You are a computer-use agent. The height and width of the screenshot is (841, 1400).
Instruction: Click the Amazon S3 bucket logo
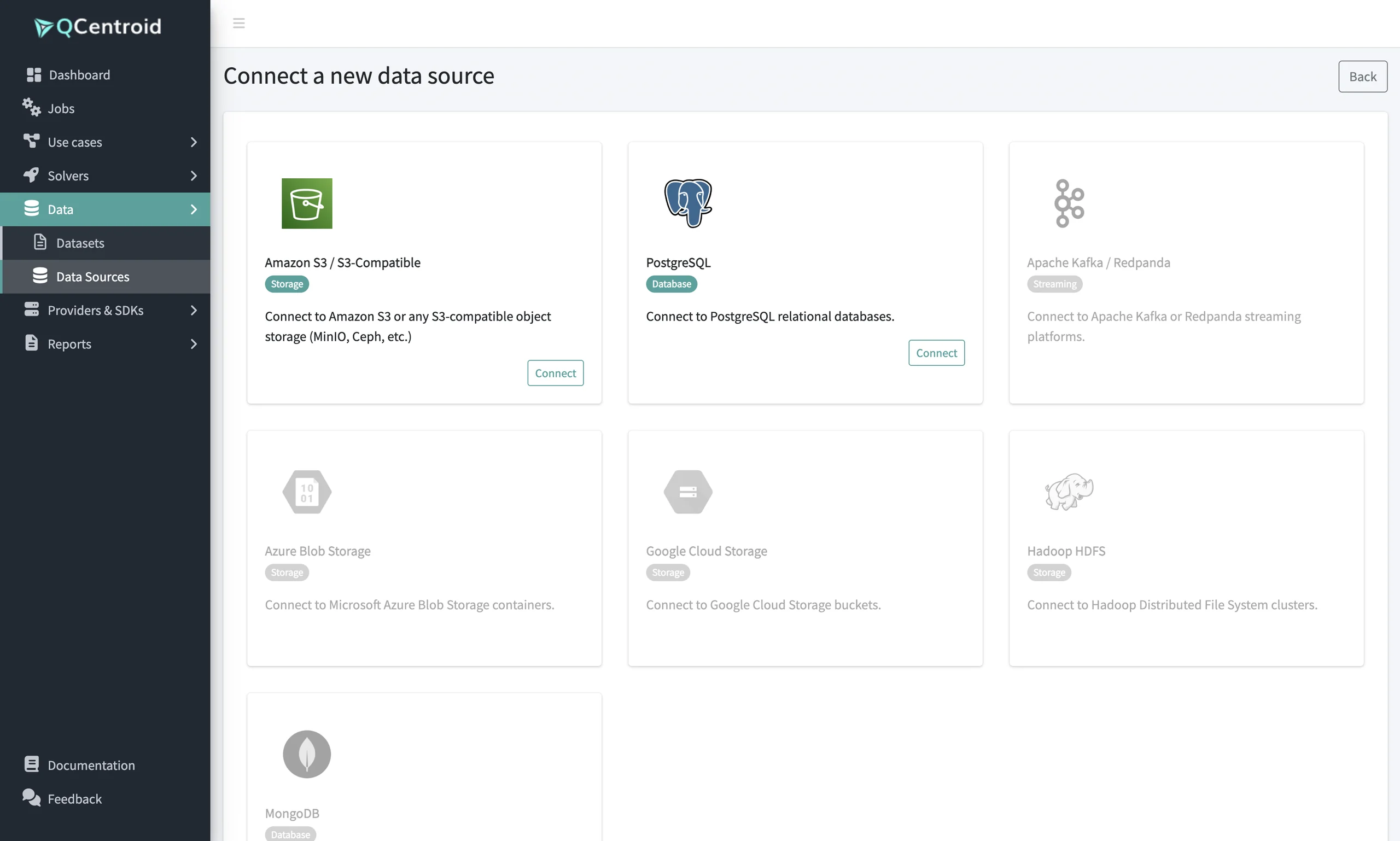pos(307,203)
